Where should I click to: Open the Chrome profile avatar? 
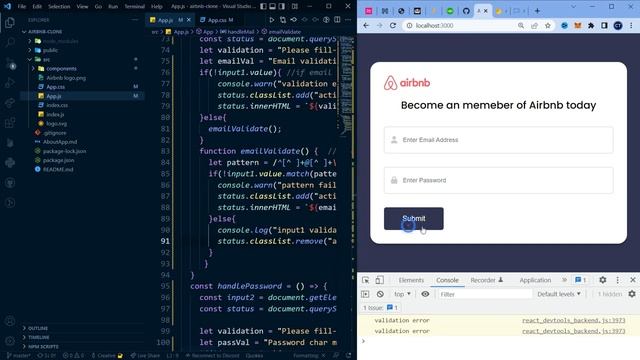click(618, 25)
